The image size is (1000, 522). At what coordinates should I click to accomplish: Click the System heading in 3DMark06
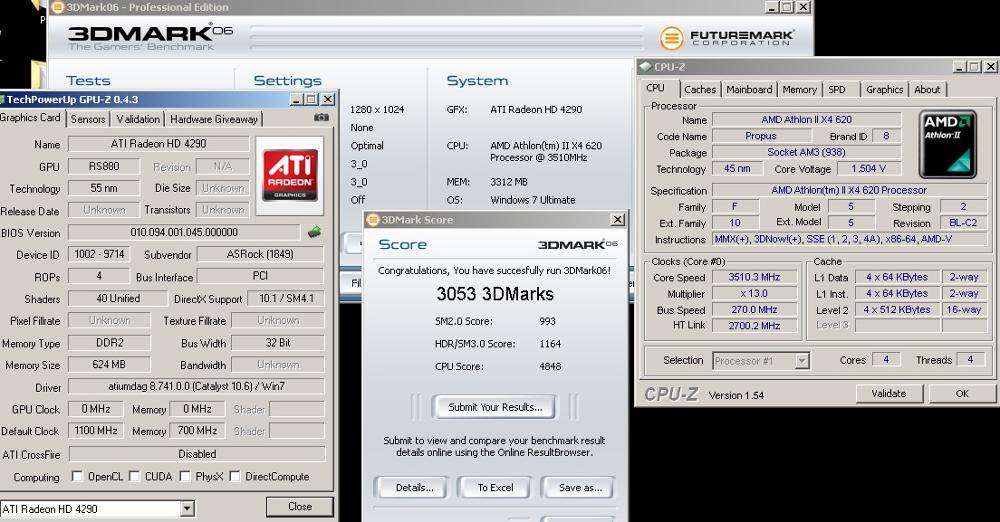click(x=477, y=81)
